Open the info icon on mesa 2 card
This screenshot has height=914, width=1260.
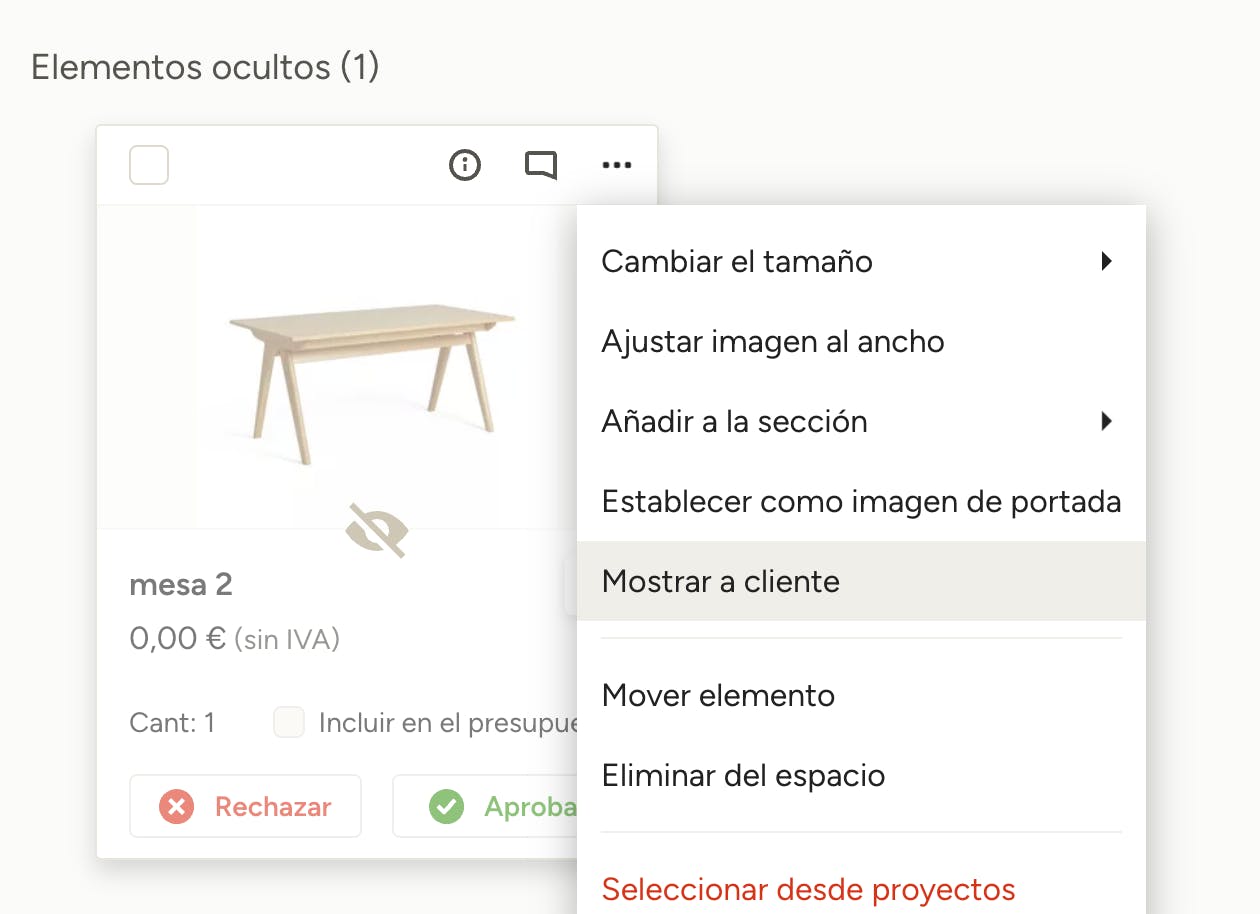point(465,165)
